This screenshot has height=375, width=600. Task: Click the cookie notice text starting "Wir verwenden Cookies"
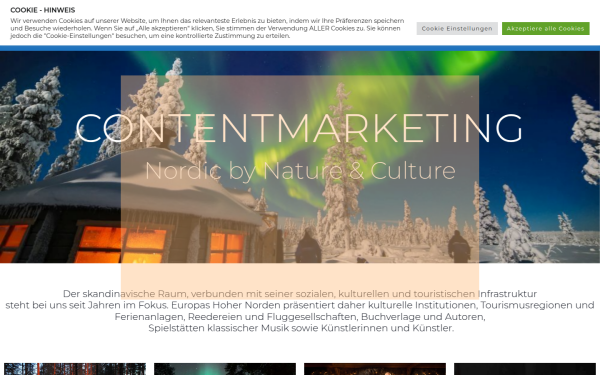coord(207,28)
